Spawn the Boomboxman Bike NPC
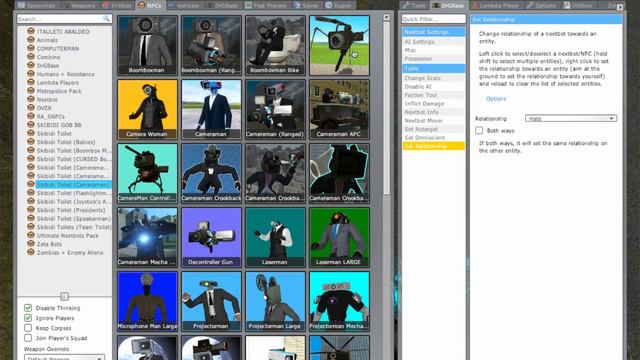 click(276, 45)
